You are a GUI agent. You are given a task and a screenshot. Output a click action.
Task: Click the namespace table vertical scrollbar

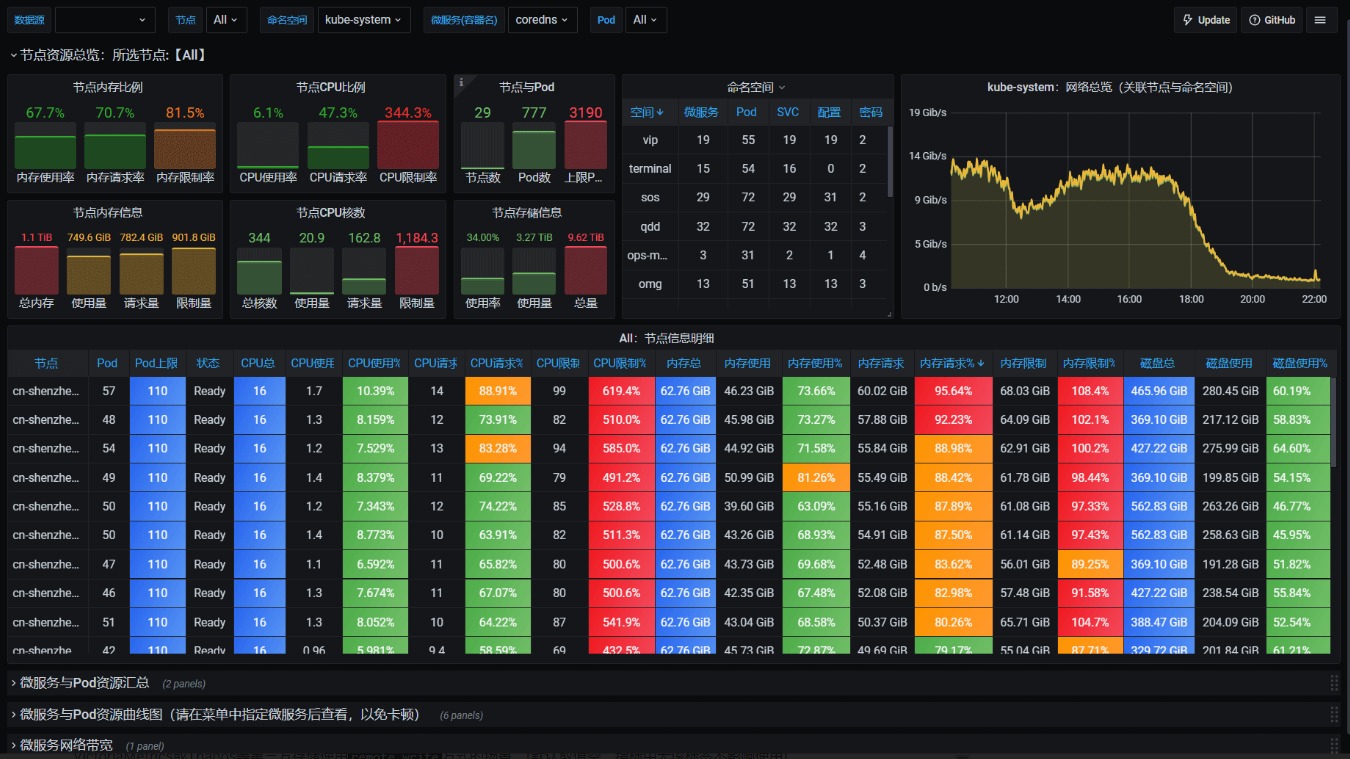pos(889,160)
